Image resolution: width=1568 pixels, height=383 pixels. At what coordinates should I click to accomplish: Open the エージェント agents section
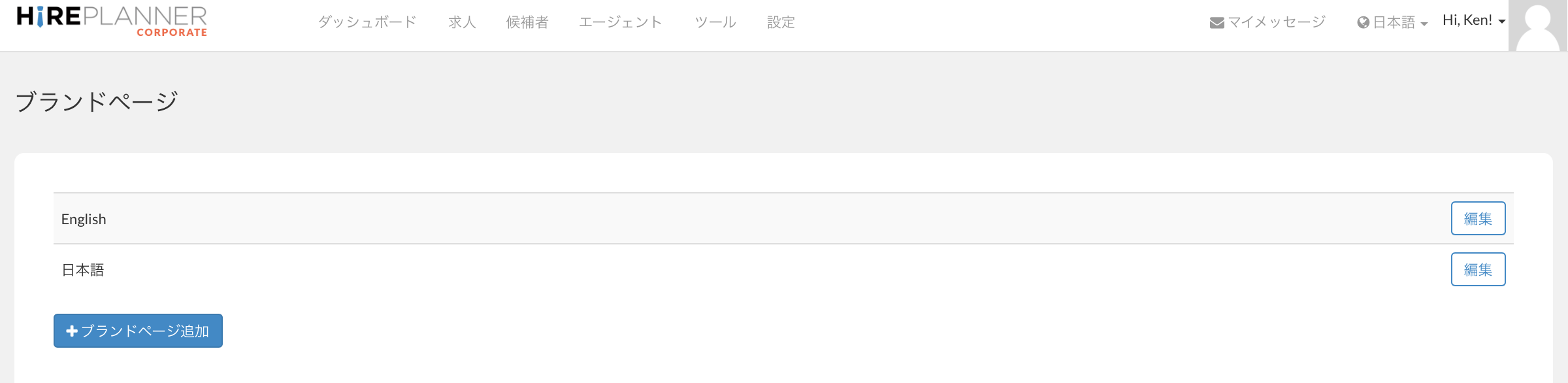point(621,22)
